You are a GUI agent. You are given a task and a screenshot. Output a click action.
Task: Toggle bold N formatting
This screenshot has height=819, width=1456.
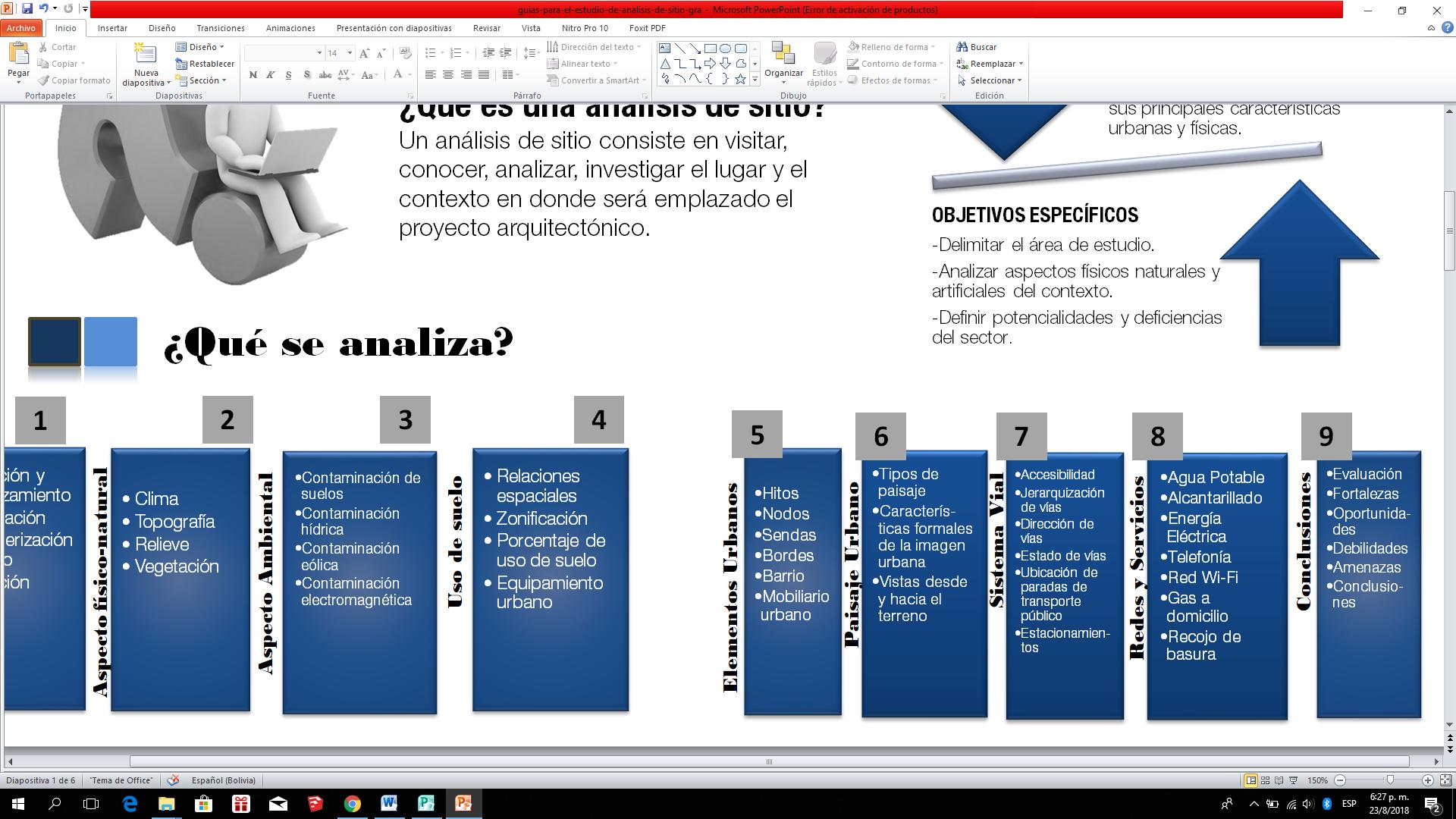pos(253,75)
